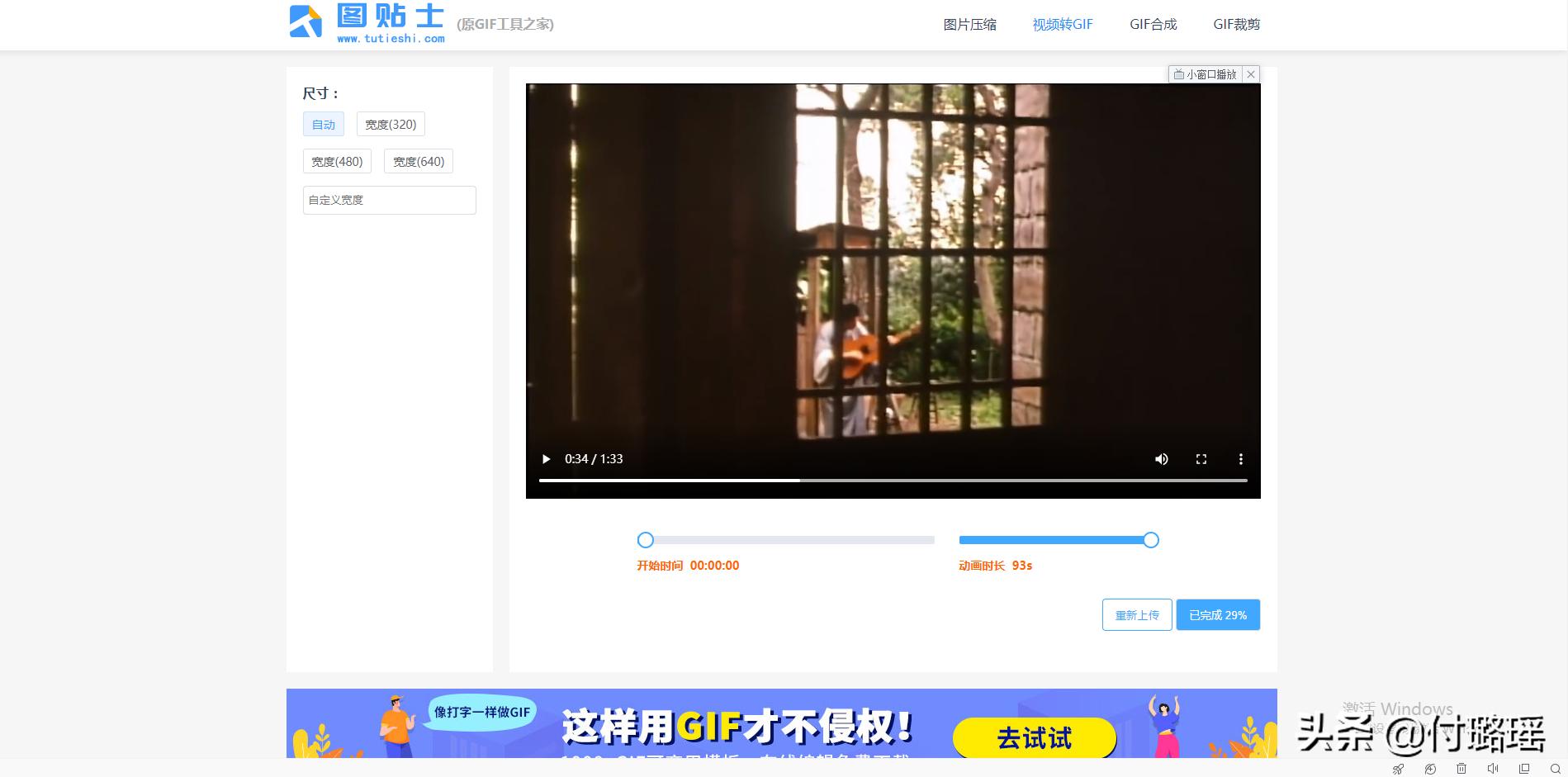
Task: Mute the video via the speaker icon
Action: [x=1161, y=459]
